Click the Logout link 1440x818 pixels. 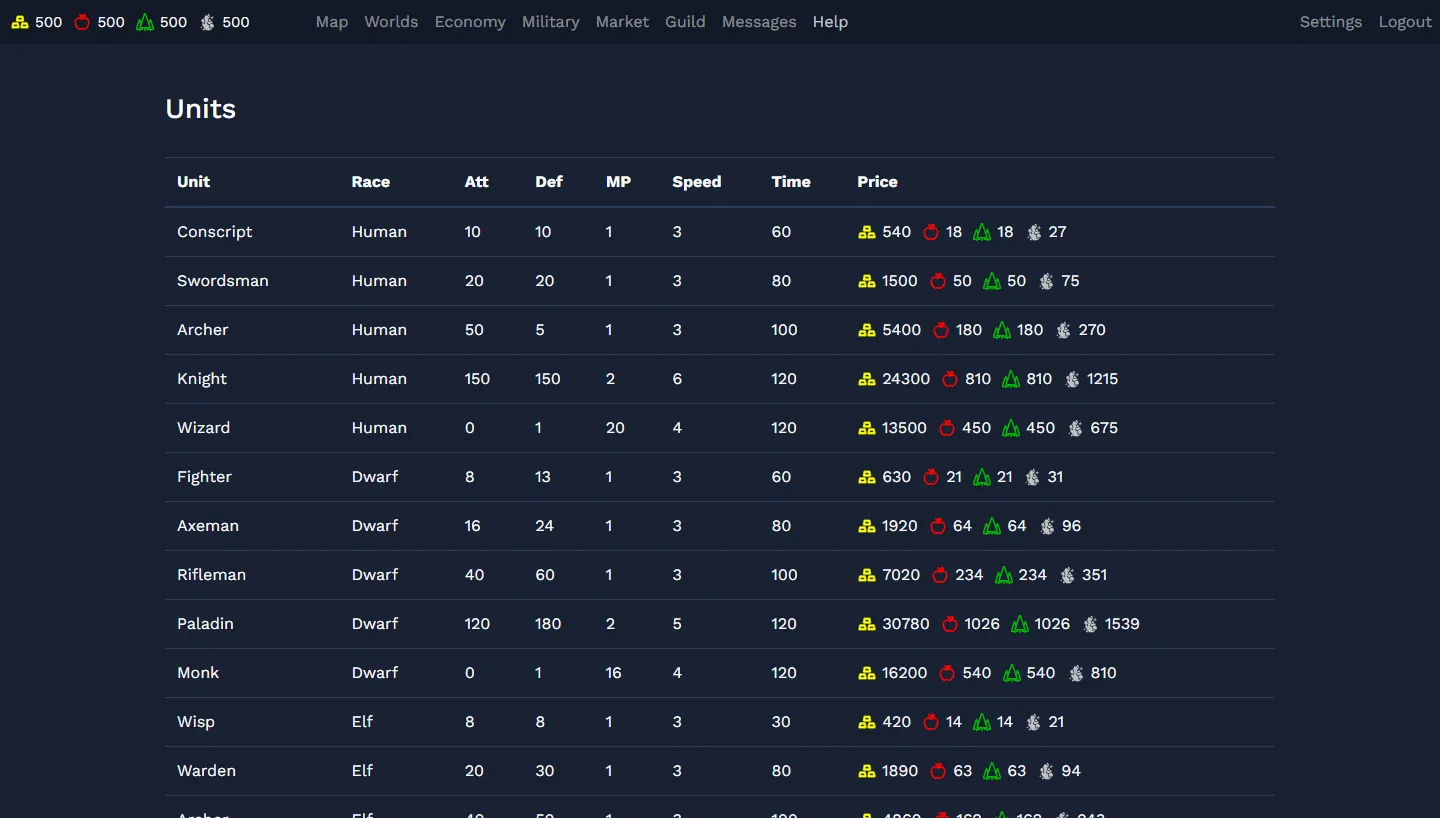pos(1405,22)
